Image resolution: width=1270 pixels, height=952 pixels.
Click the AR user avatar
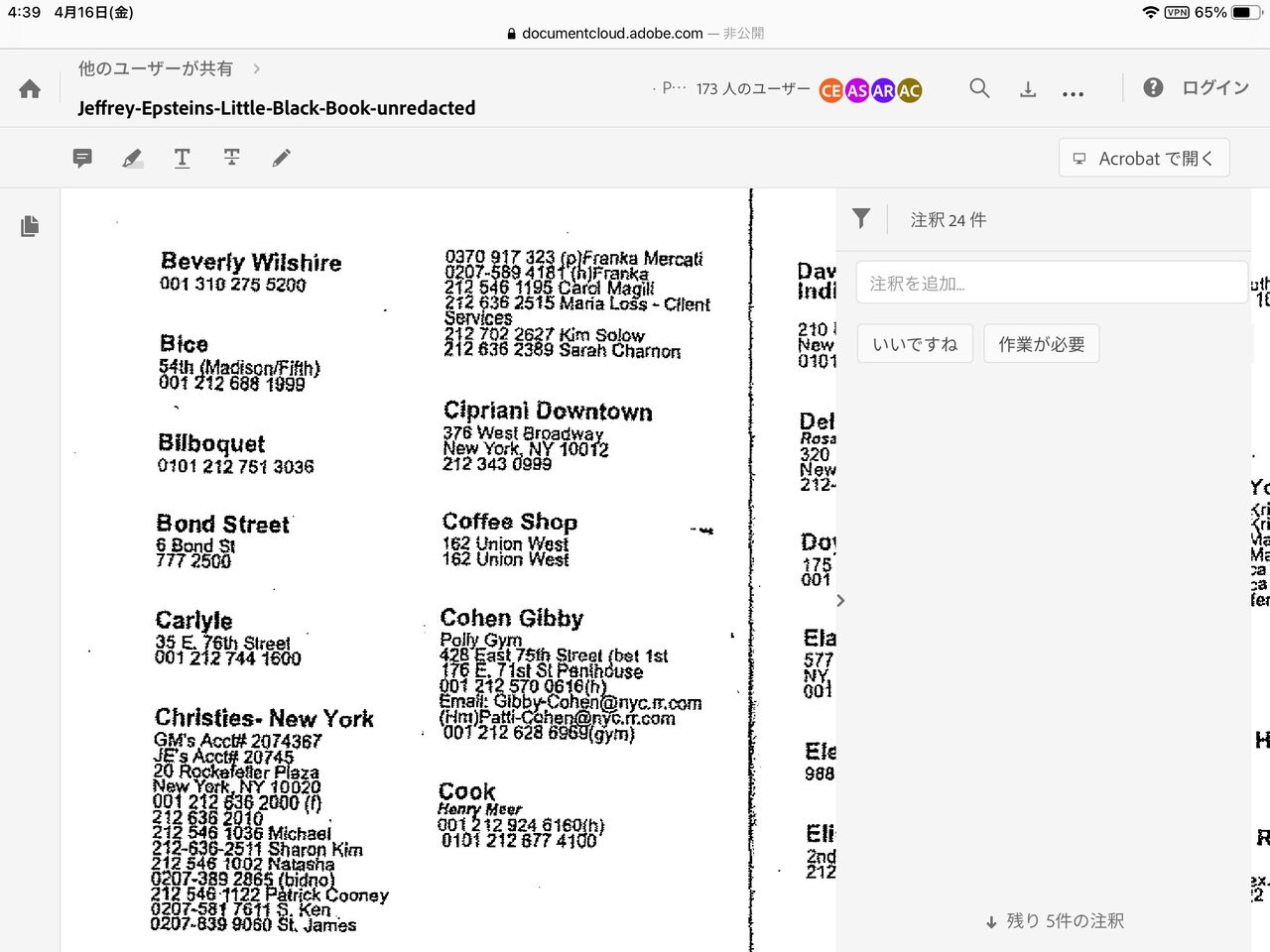pyautogui.click(x=882, y=90)
